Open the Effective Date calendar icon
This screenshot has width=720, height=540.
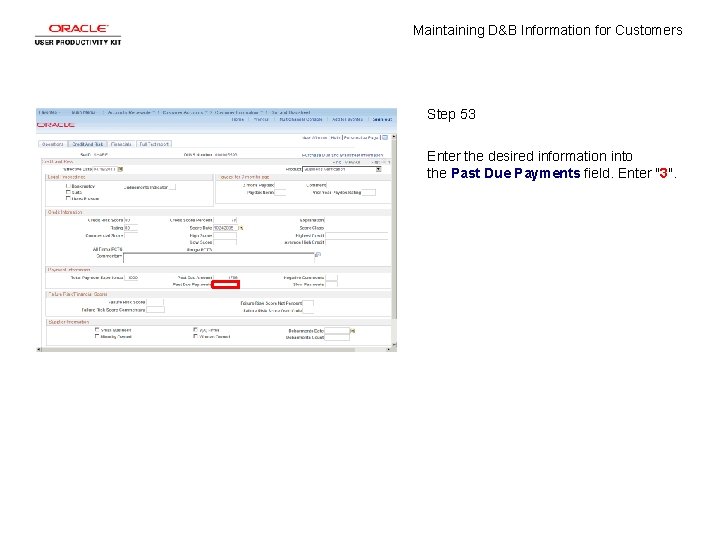pos(120,169)
